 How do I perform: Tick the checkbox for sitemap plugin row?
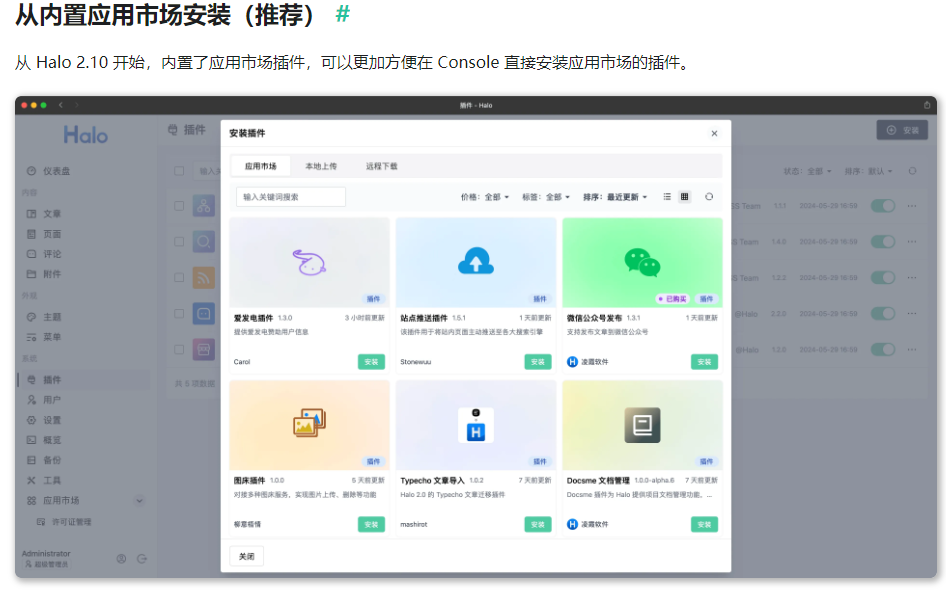(x=179, y=206)
